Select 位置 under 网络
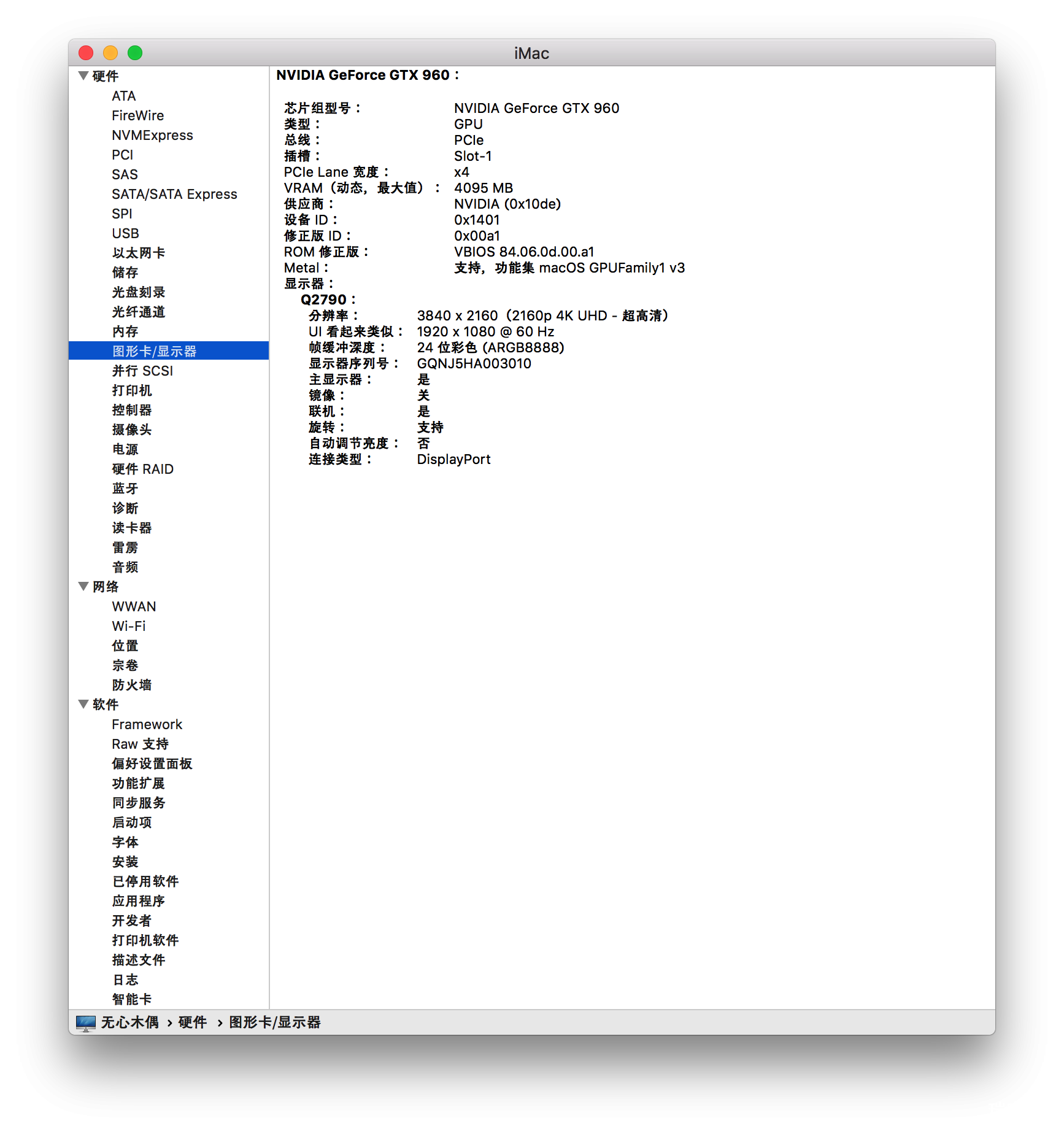 coord(125,646)
